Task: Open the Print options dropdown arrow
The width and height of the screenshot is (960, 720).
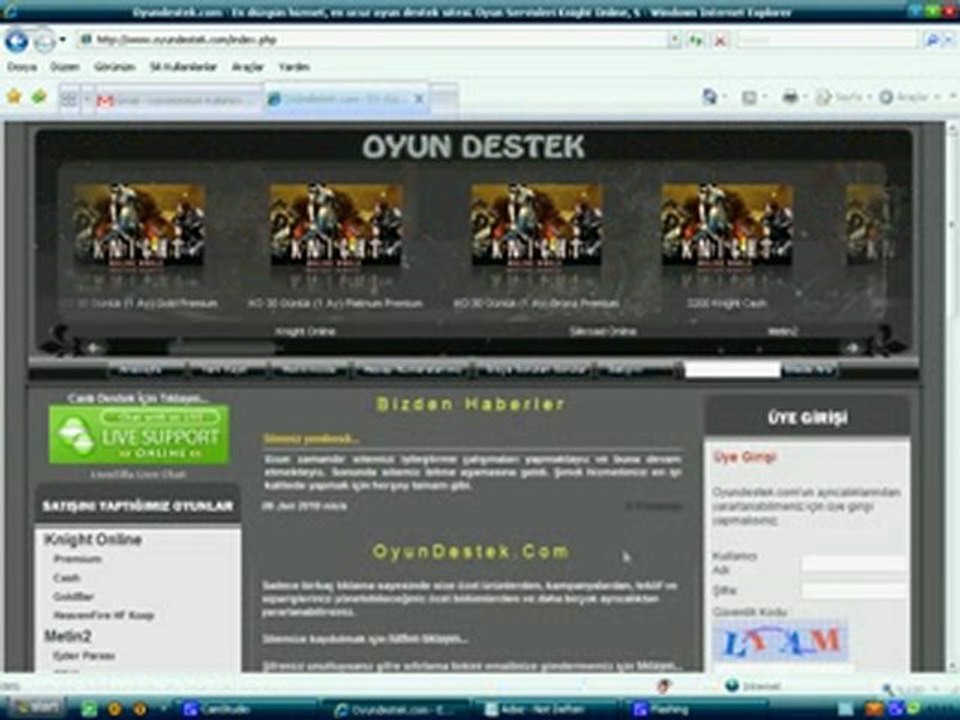Action: (x=806, y=97)
